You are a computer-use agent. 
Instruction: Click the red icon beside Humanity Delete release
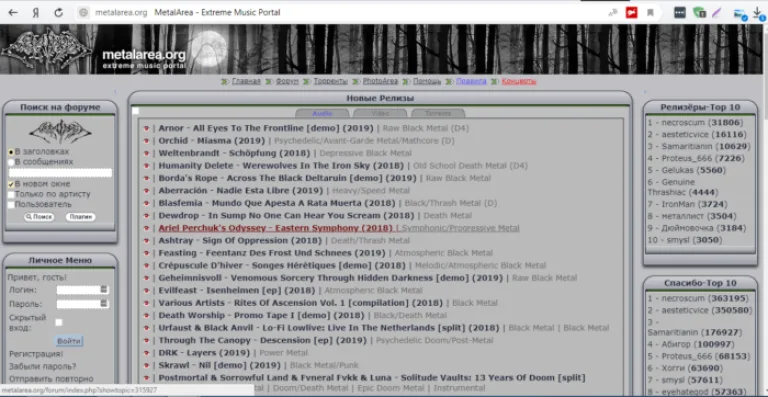coord(146,166)
